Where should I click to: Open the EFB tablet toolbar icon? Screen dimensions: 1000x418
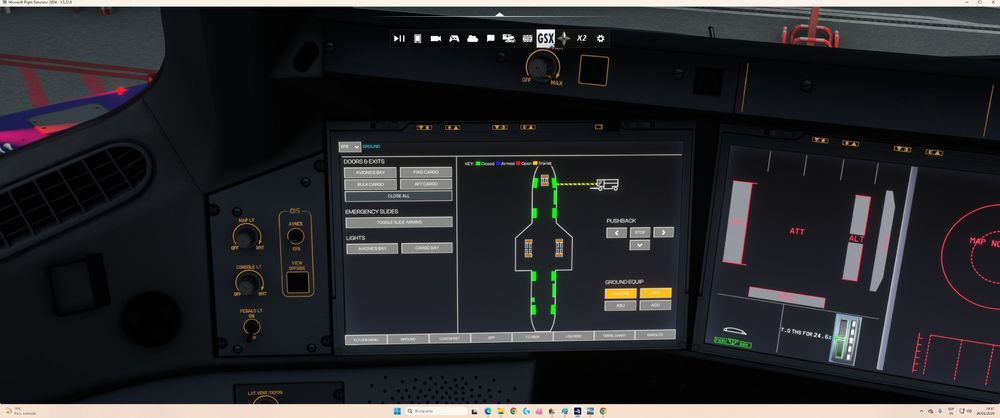pyautogui.click(x=418, y=38)
